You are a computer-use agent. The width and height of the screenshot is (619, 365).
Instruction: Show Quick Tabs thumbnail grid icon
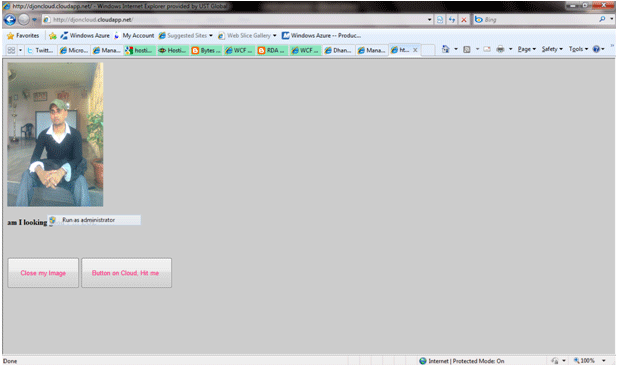point(11,50)
